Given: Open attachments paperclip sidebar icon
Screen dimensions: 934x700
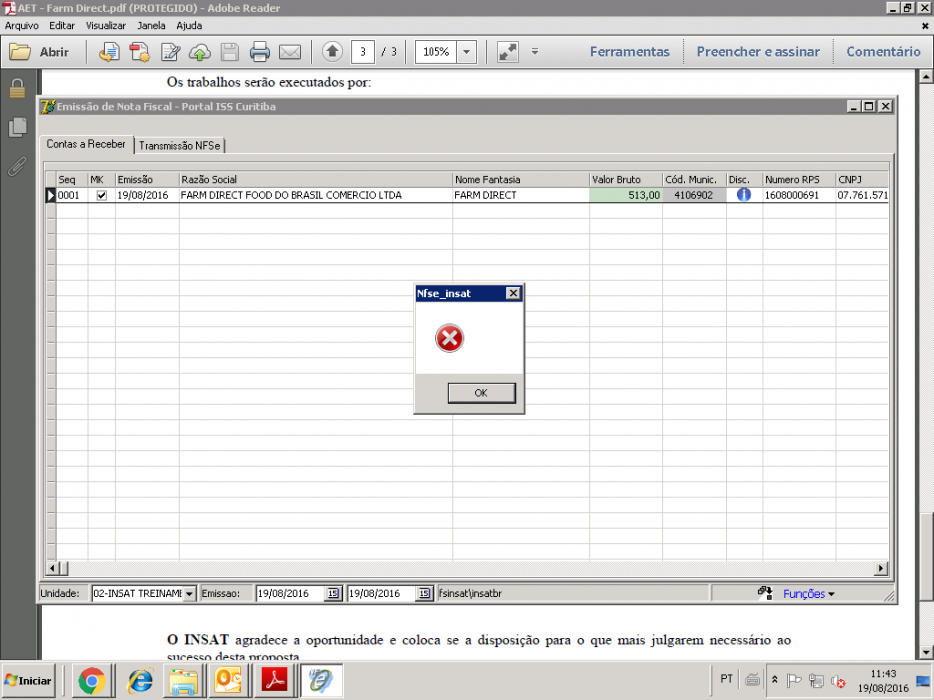Looking at the screenshot, I should point(17,166).
